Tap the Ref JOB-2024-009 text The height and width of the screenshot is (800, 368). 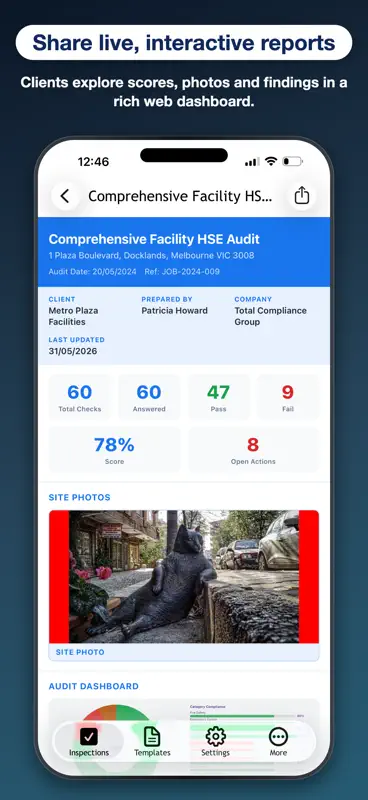pos(182,272)
